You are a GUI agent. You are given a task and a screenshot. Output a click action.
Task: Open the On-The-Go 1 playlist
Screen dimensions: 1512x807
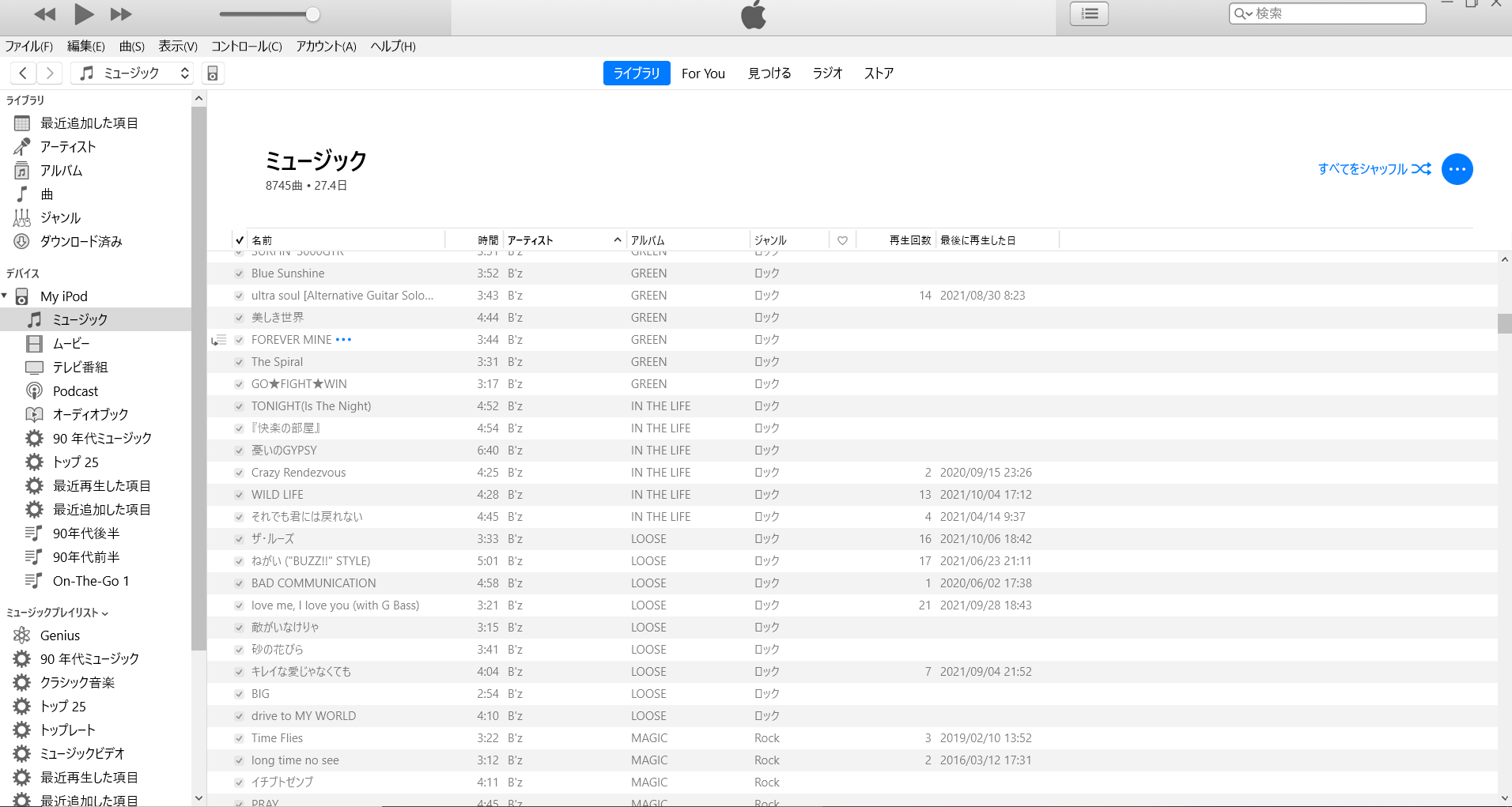[91, 581]
